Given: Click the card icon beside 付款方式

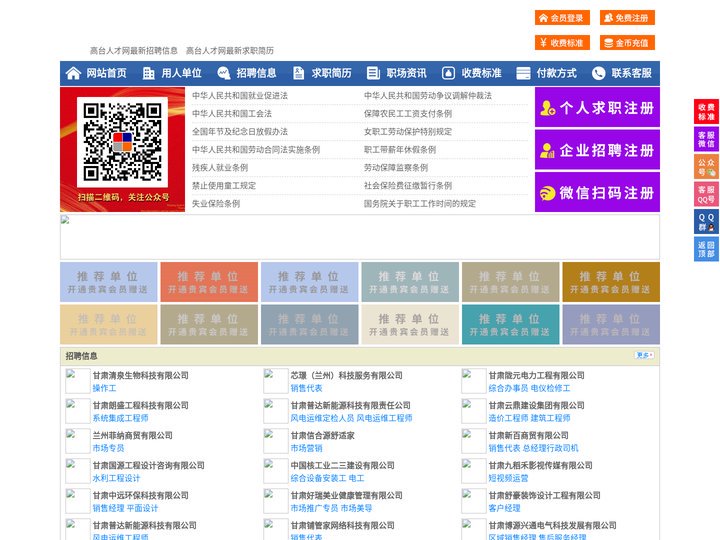Looking at the screenshot, I should click(523, 73).
